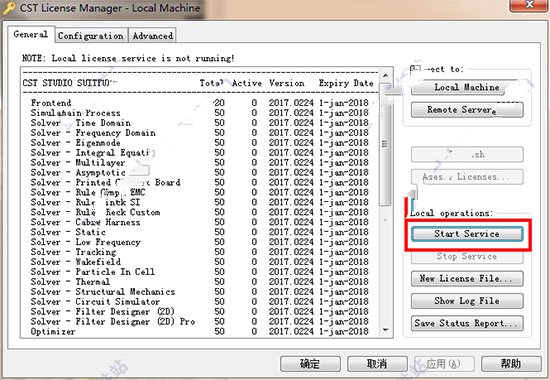550x380 pixels.
Task: Click the Frontend total value 20
Action: (219, 103)
